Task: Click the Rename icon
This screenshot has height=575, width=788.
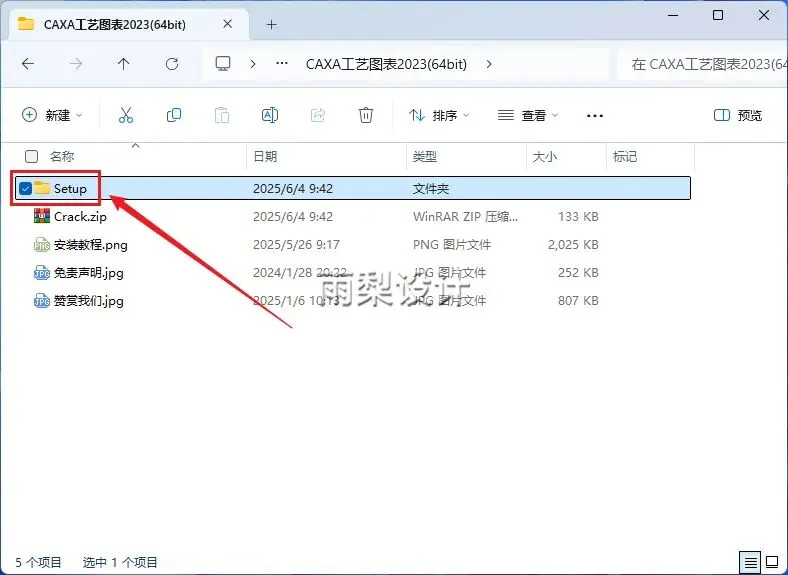Action: click(270, 115)
